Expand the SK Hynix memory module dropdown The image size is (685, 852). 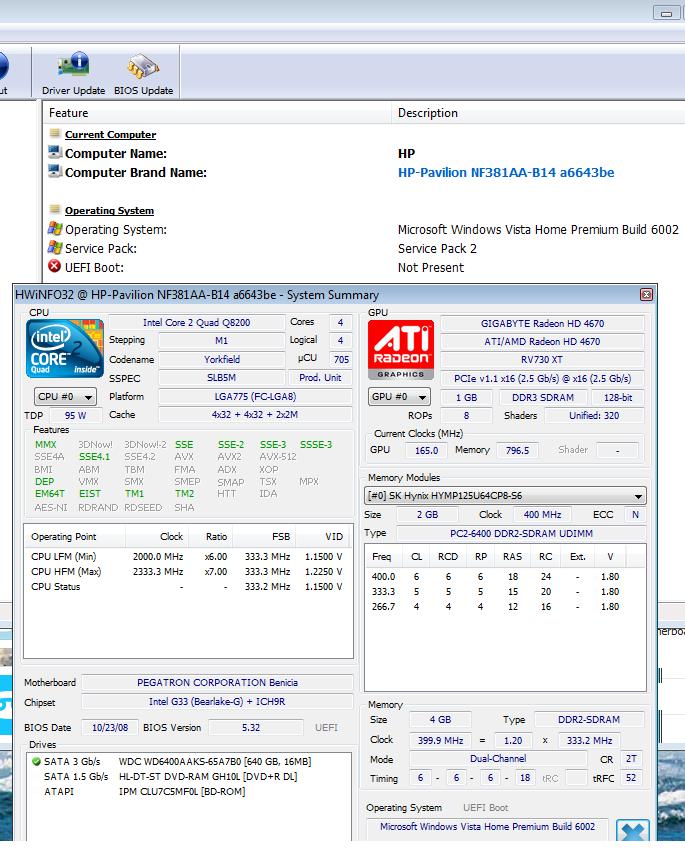505,496
